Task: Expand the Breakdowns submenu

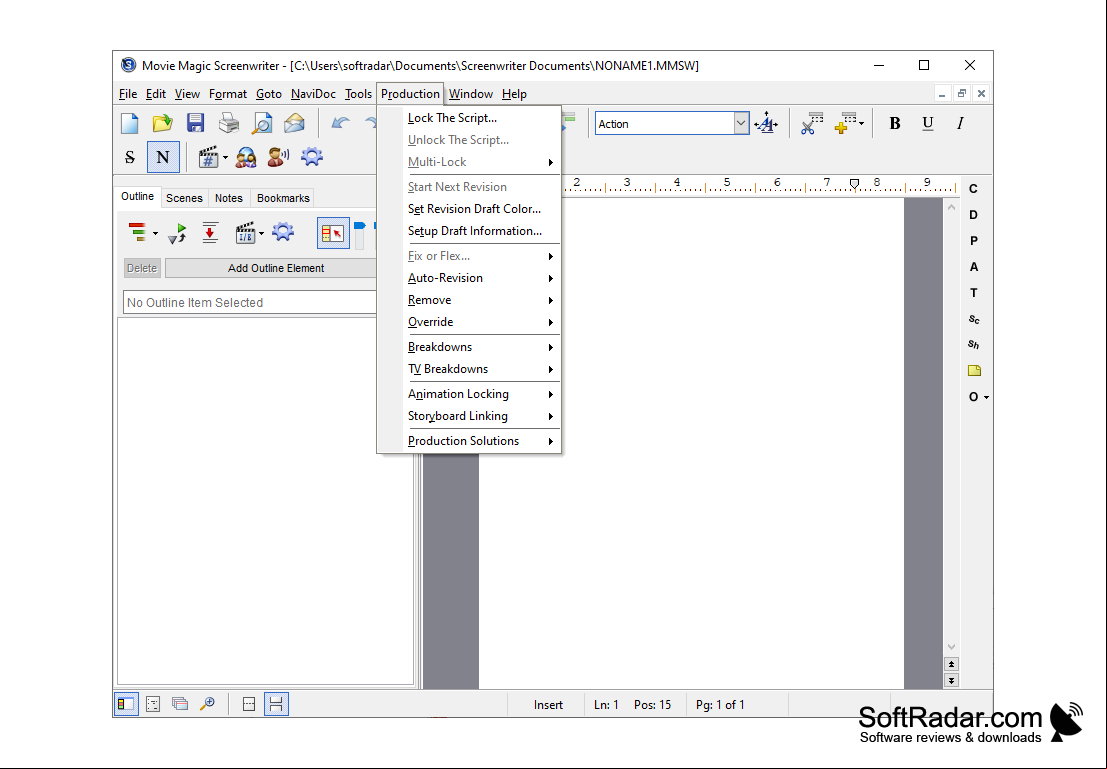Action: (469, 347)
